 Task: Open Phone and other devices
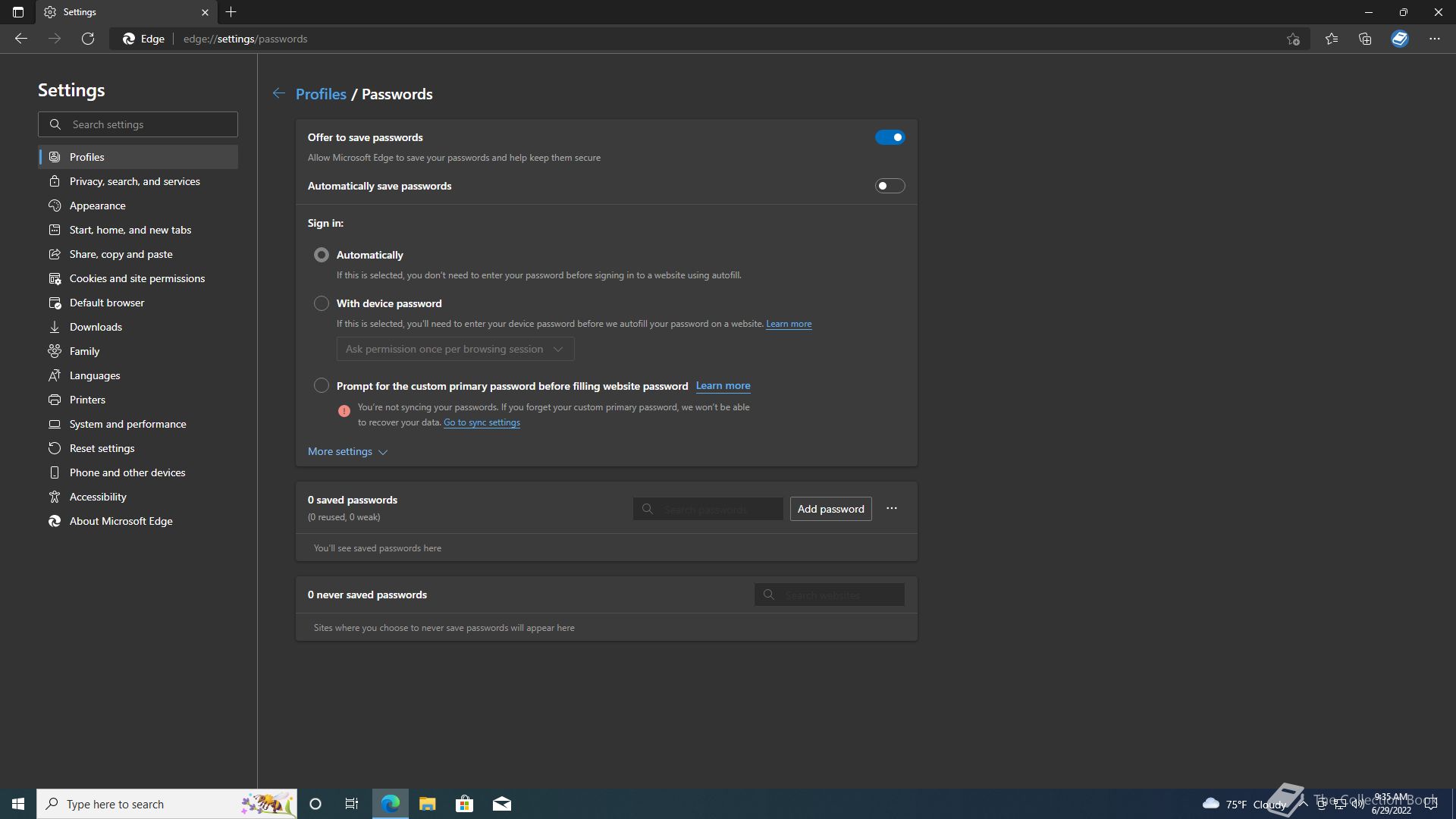coord(138,472)
